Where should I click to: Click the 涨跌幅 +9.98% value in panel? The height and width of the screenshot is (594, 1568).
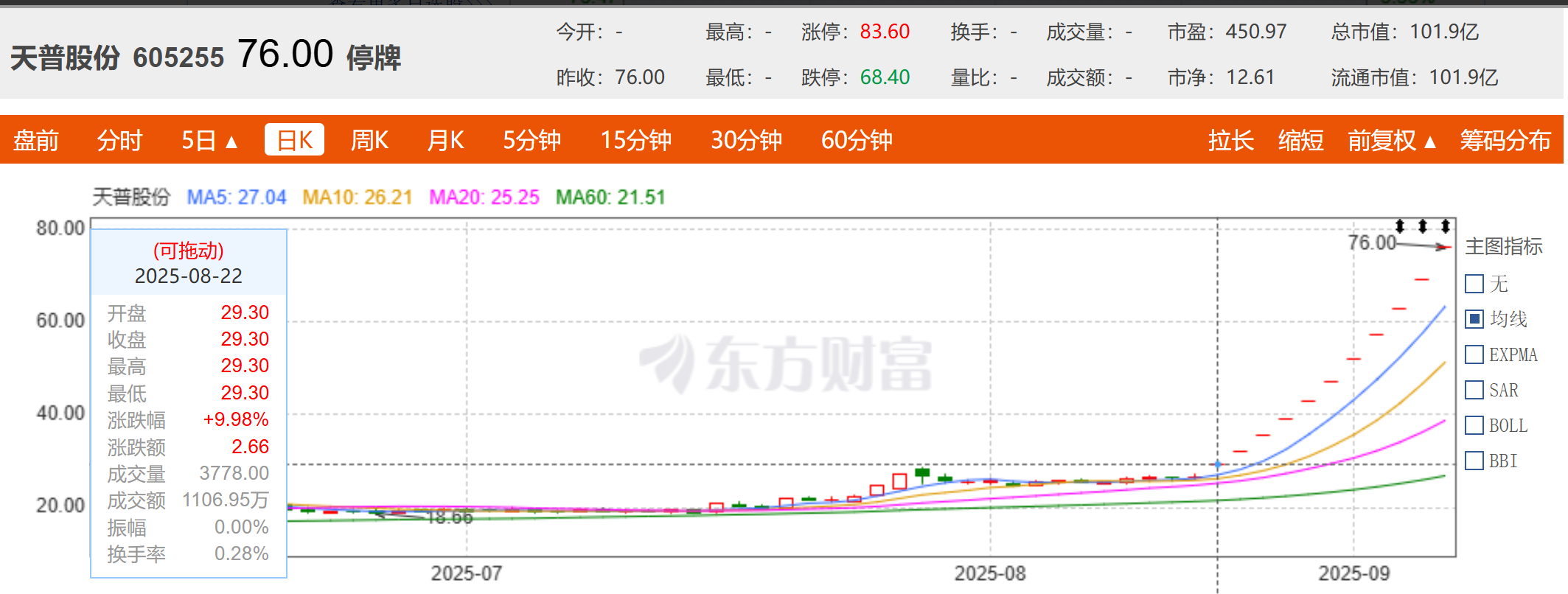point(236,419)
